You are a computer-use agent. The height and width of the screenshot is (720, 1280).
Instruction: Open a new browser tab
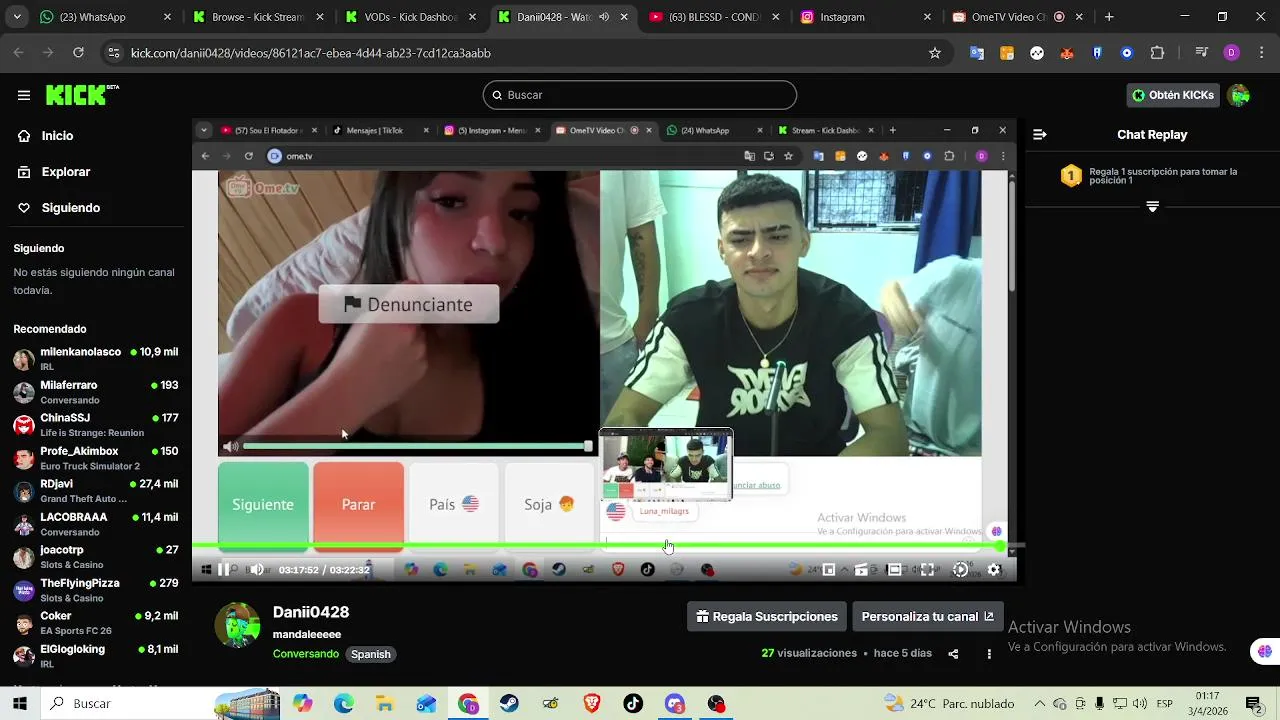[x=1109, y=17]
